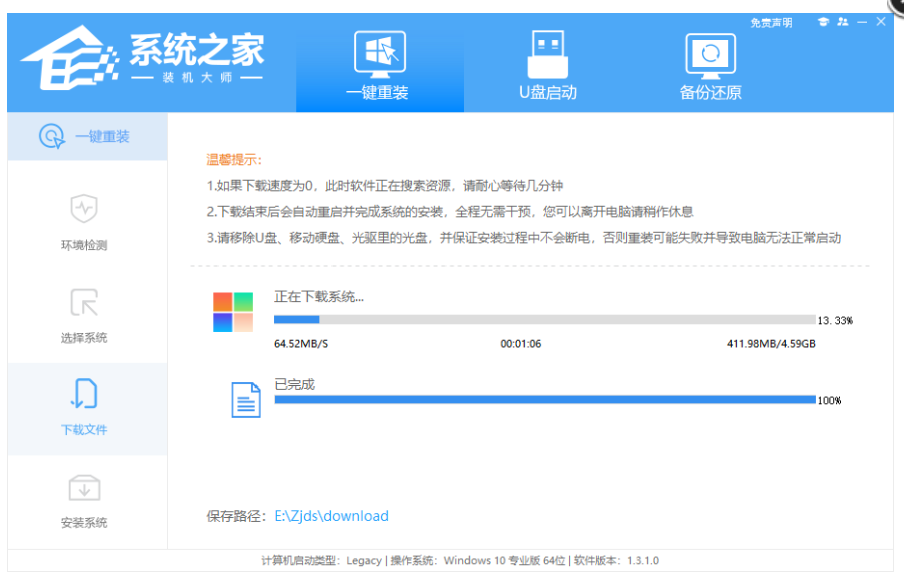The width and height of the screenshot is (904, 586).
Task: Click tip 2 about automatic restart
Action: (450, 212)
